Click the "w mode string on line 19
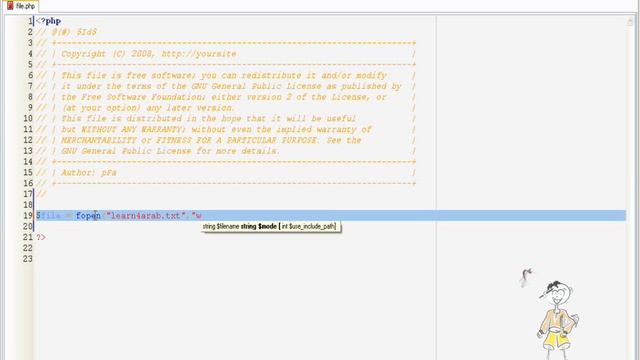 tap(197, 216)
